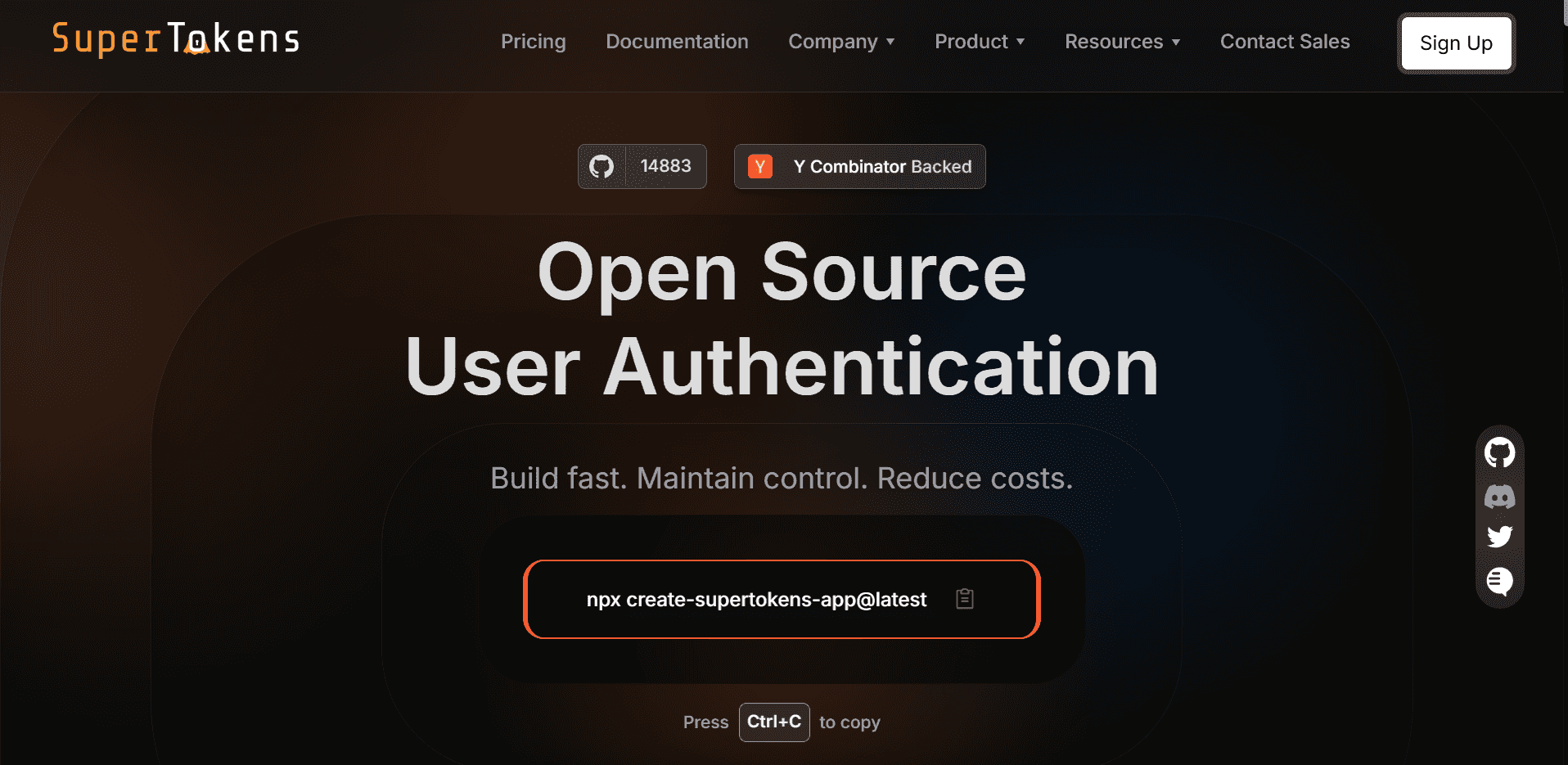Click the GitHub icon in the star count badge
This screenshot has height=765, width=1568.
click(602, 167)
